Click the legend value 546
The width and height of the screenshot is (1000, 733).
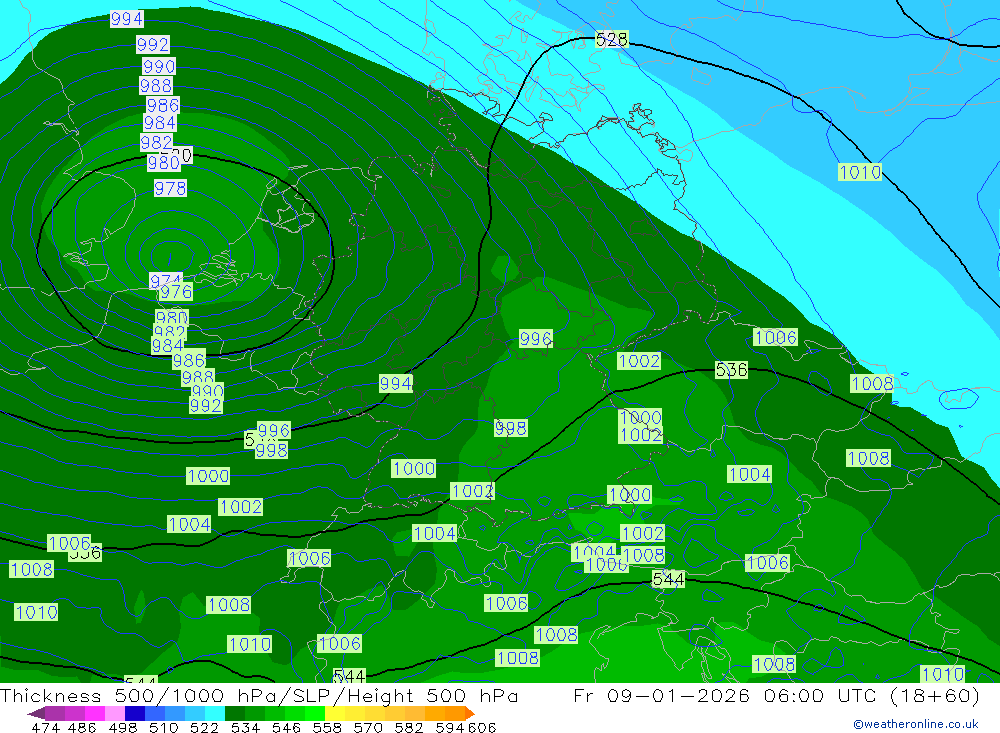click(286, 727)
